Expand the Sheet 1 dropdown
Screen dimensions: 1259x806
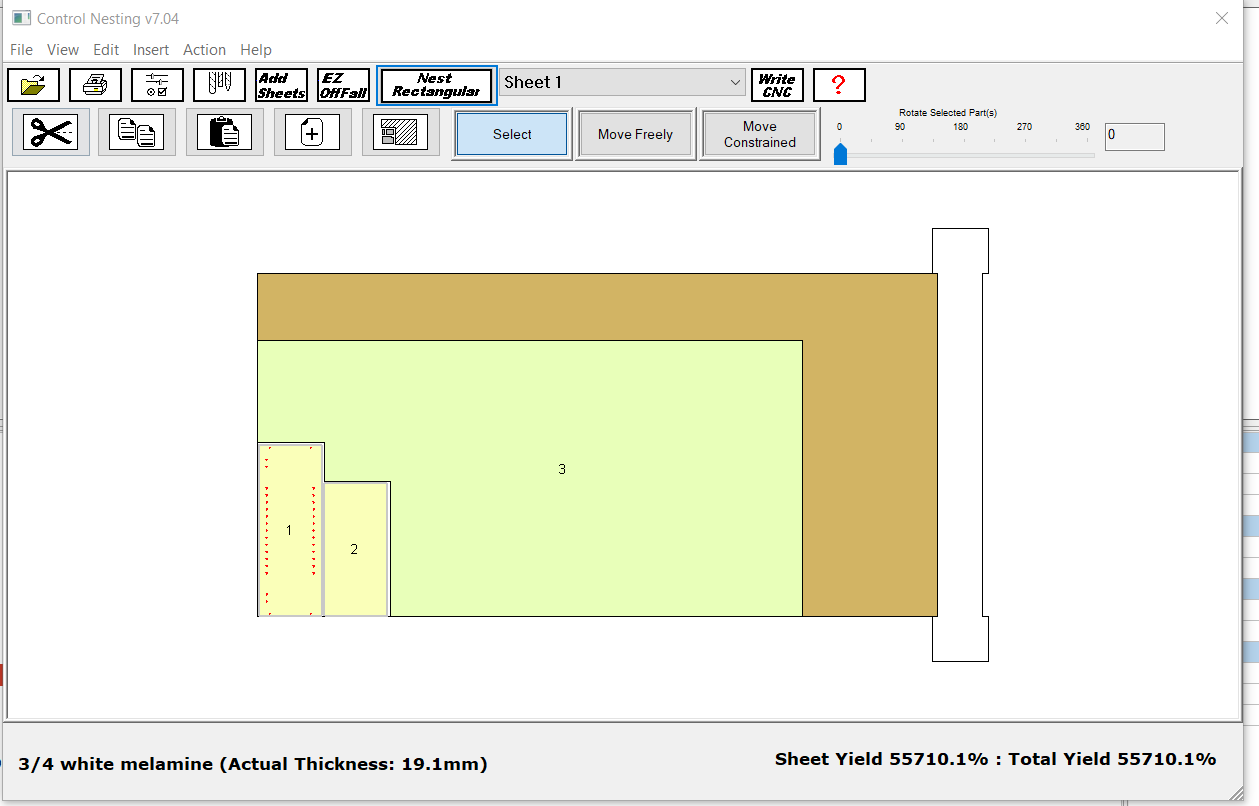(735, 82)
